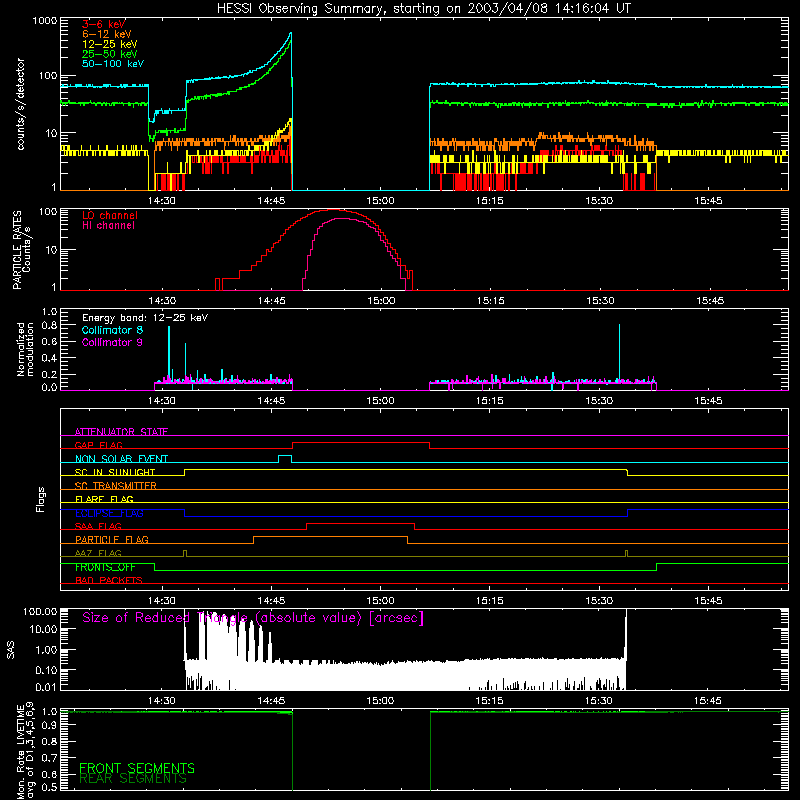
Task: Click the Collimator 8 legend label
Action: pos(112,330)
